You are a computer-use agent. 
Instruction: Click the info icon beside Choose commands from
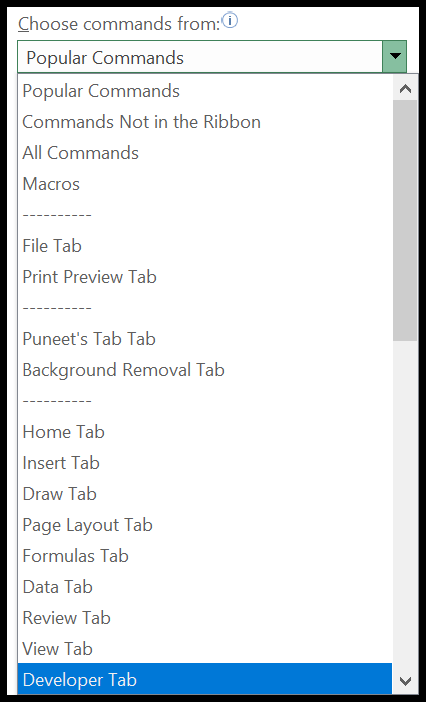pos(230,21)
